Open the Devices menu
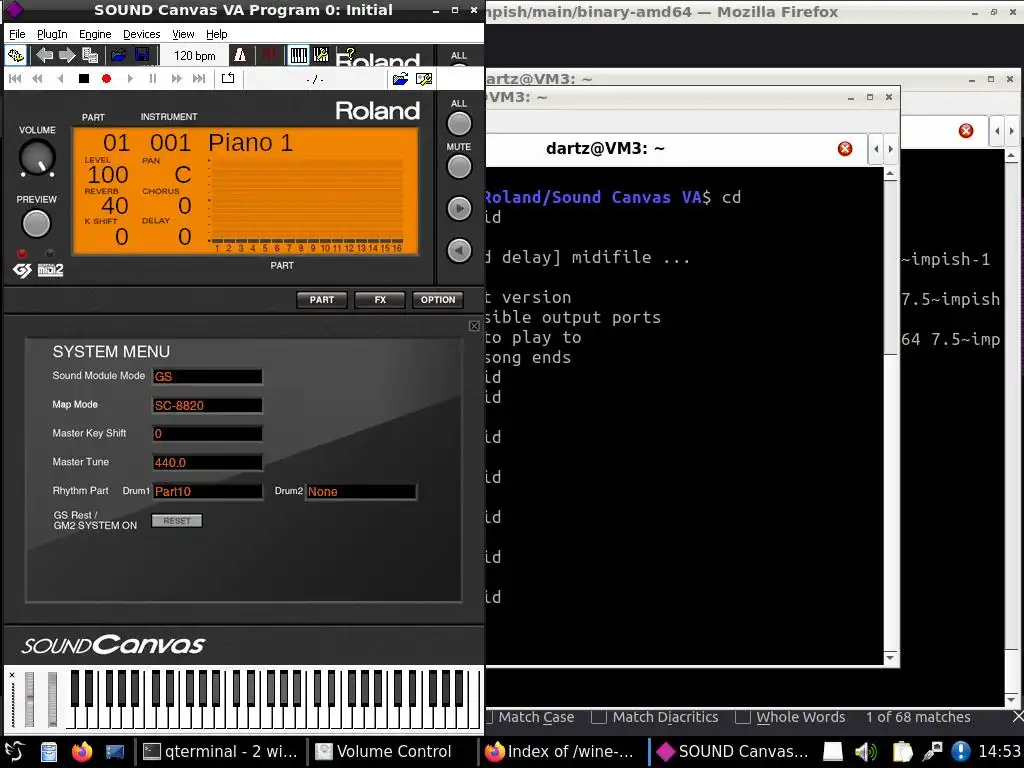Screen dimensions: 1024x768 (142, 34)
